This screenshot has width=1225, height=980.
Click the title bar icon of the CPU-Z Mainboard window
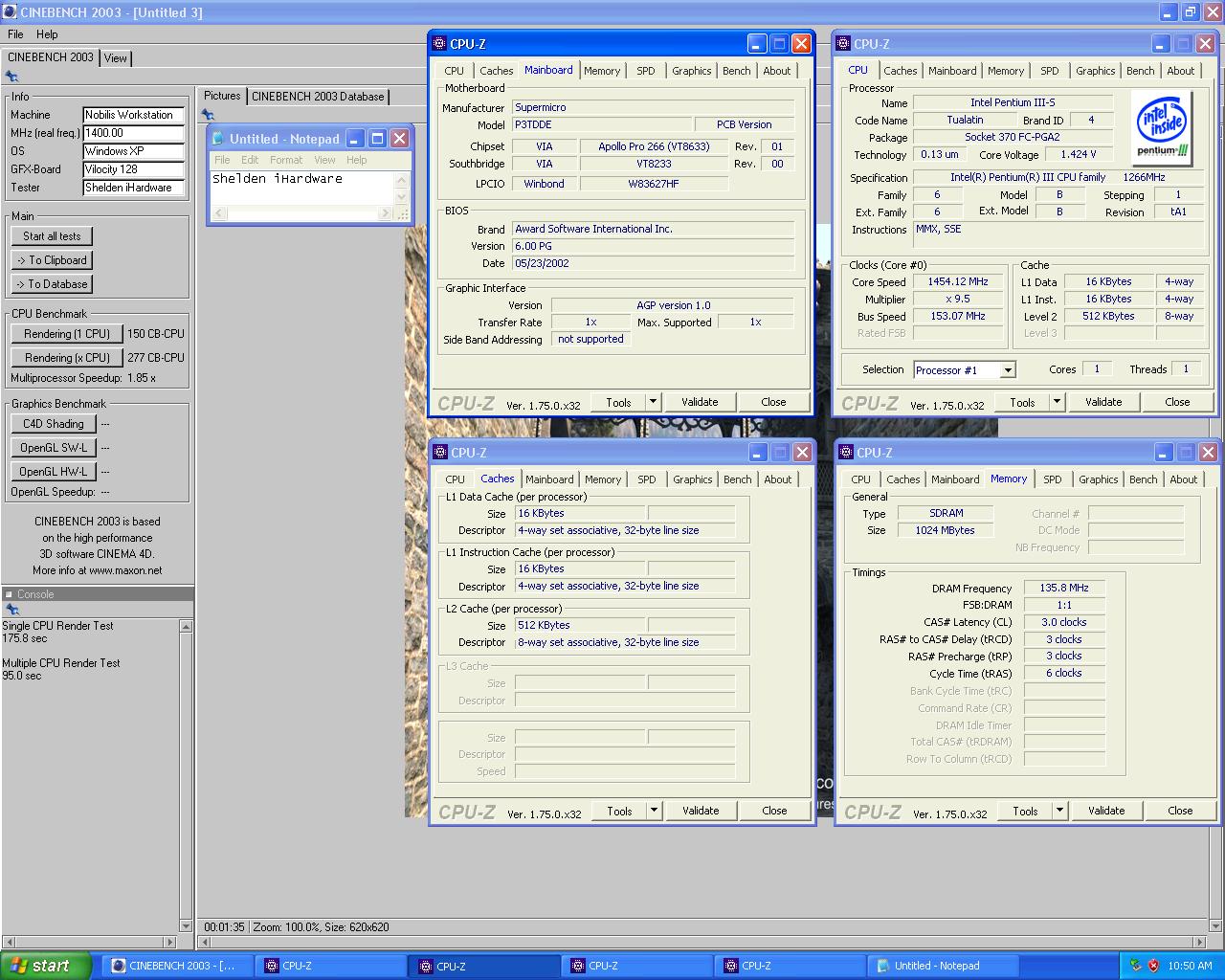click(x=439, y=44)
